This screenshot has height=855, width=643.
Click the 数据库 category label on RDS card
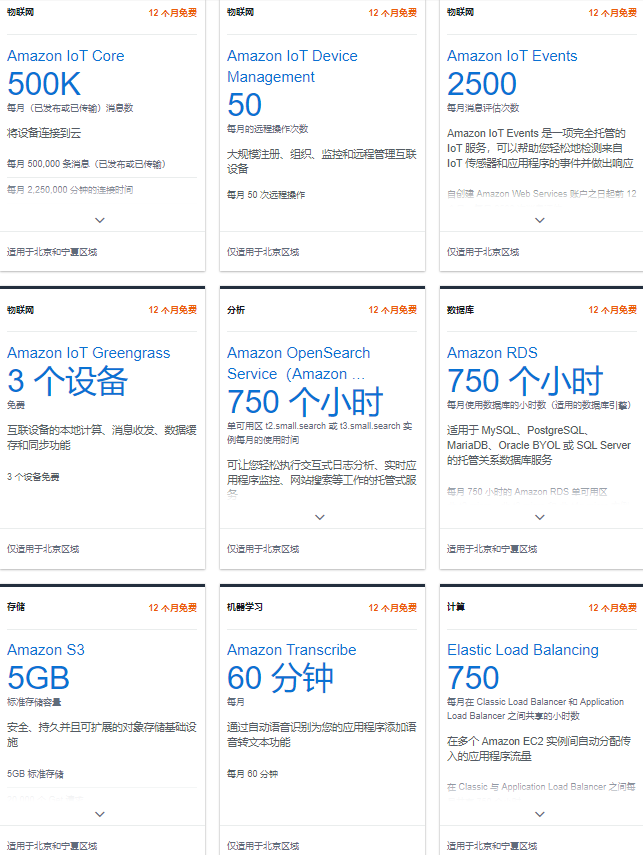coord(460,310)
